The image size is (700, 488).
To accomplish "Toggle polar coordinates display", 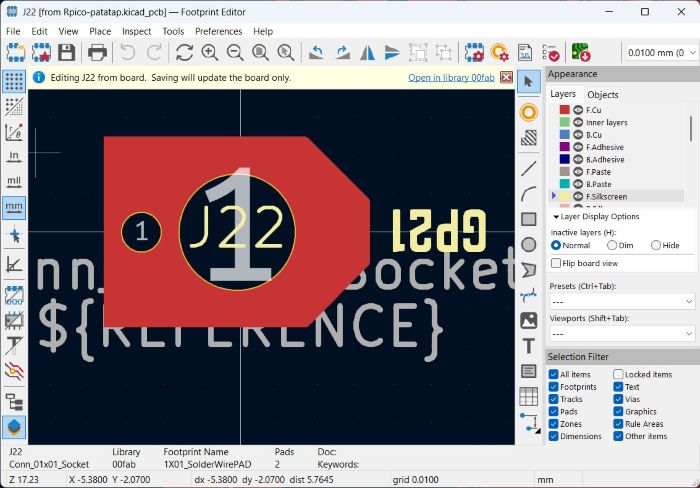I will [x=14, y=132].
